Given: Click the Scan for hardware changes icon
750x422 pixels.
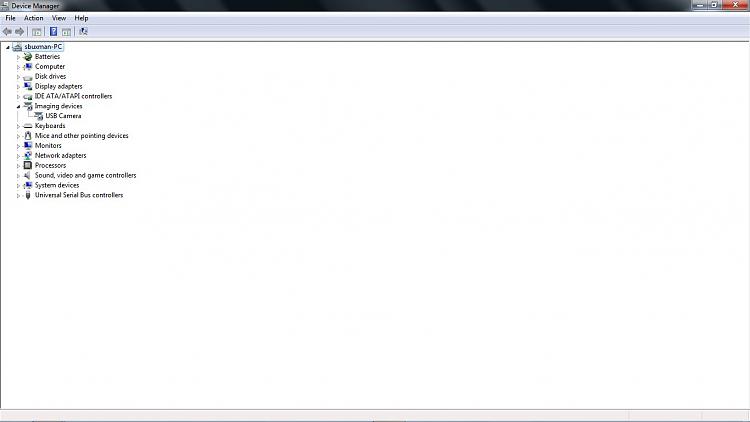Looking at the screenshot, I should [83, 32].
